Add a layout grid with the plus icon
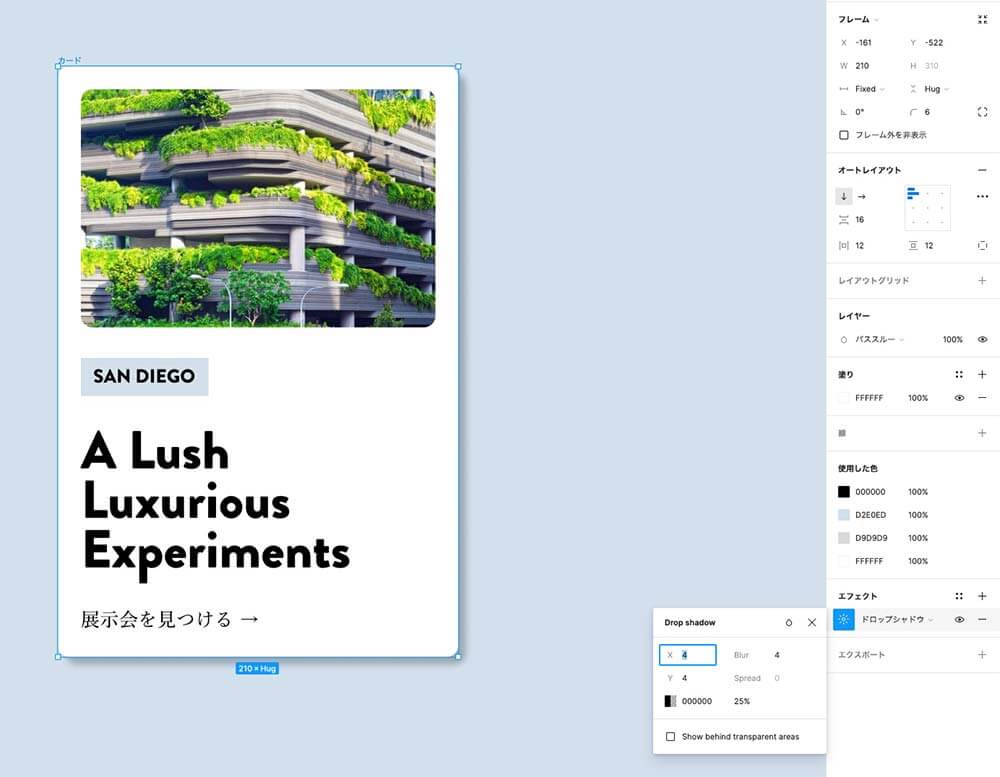Viewport: 1000px width, 777px height. (x=982, y=281)
